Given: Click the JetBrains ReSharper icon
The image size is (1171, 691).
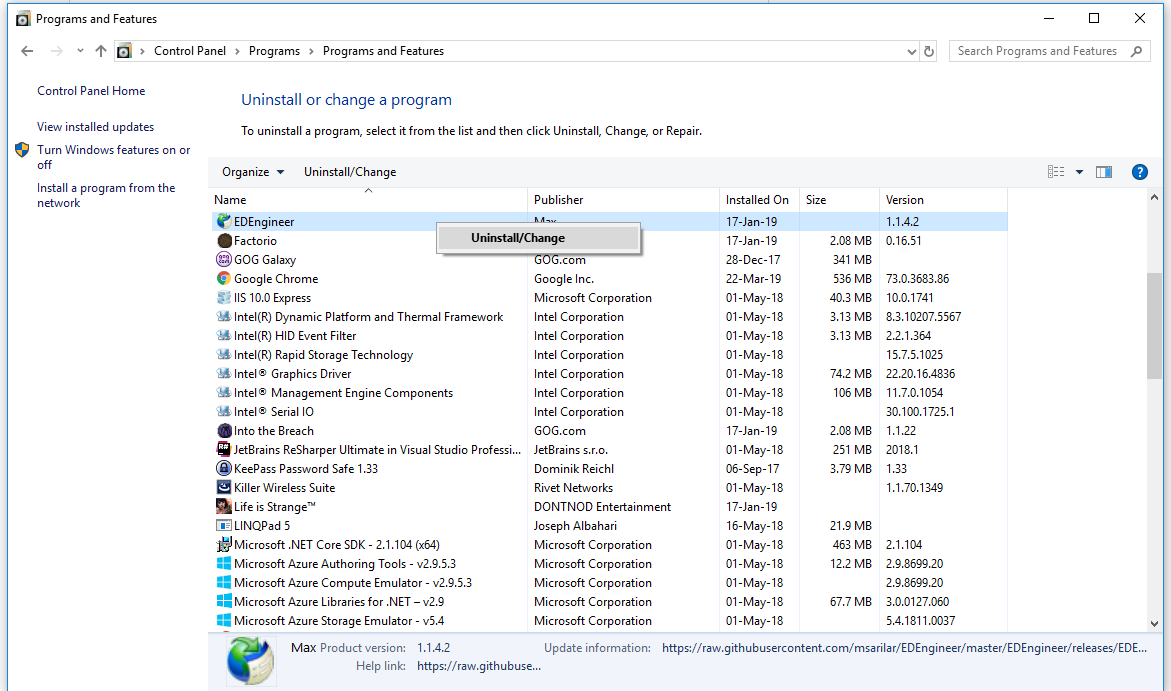Looking at the screenshot, I should pyautogui.click(x=223, y=449).
